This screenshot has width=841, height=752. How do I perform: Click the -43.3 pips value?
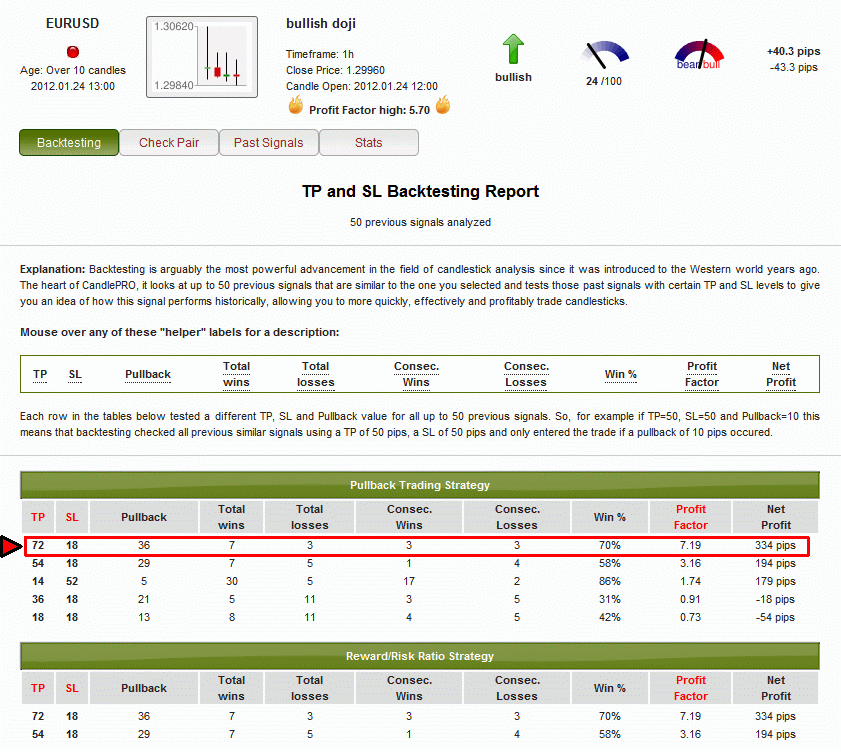click(793, 68)
